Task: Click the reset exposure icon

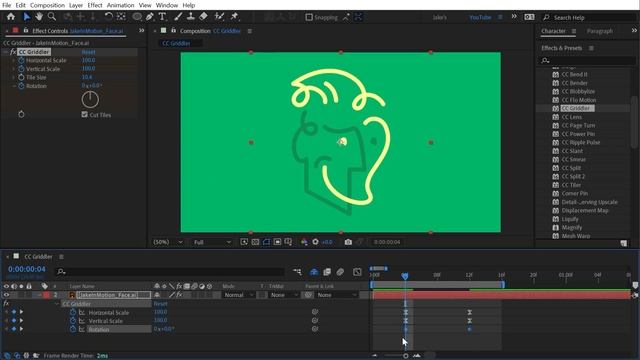Action: tap(315, 242)
